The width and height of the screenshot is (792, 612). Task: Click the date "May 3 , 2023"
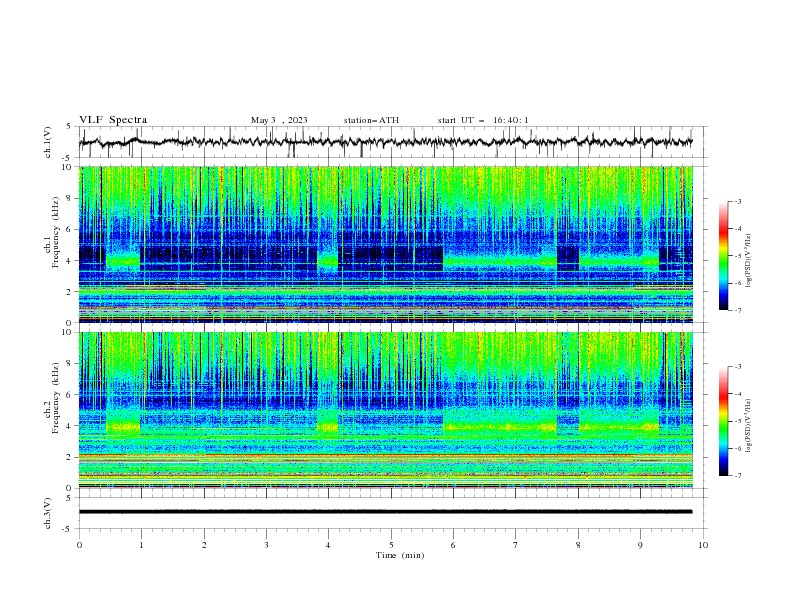pyautogui.click(x=279, y=120)
